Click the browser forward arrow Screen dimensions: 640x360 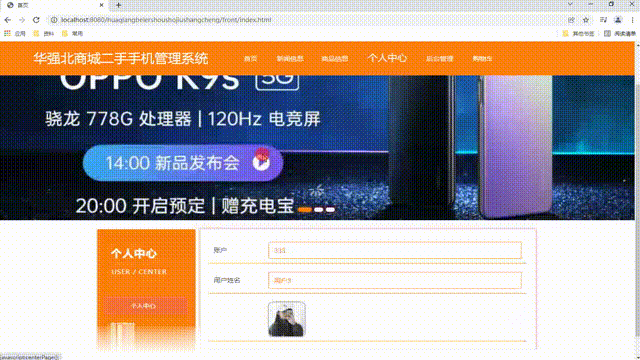[22, 20]
